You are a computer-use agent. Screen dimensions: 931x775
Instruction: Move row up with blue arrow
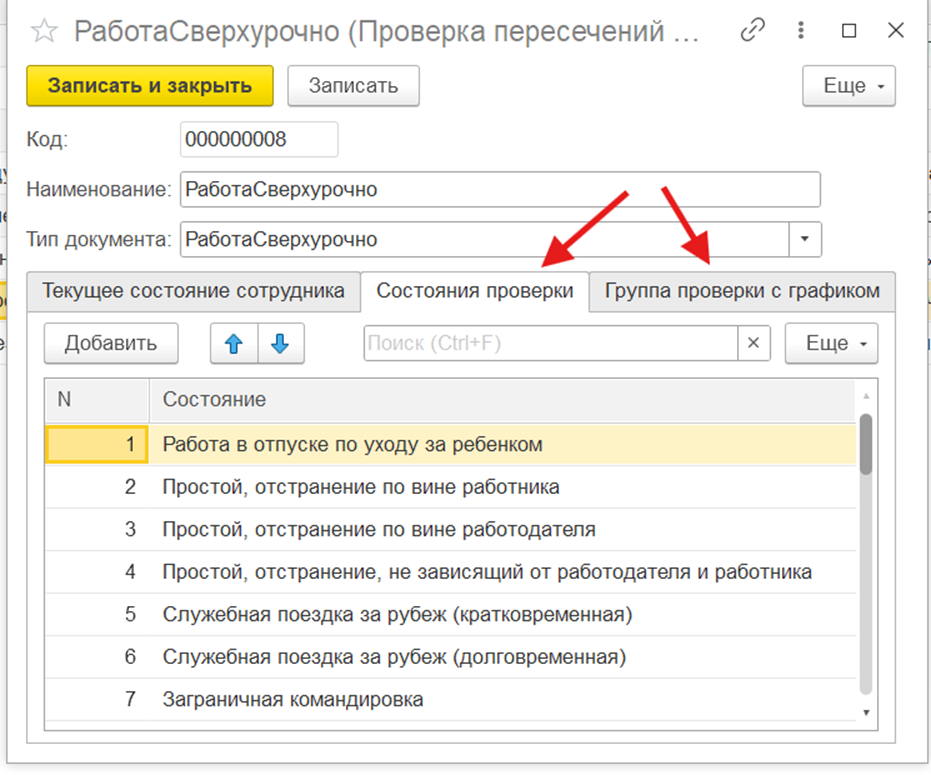[x=234, y=343]
